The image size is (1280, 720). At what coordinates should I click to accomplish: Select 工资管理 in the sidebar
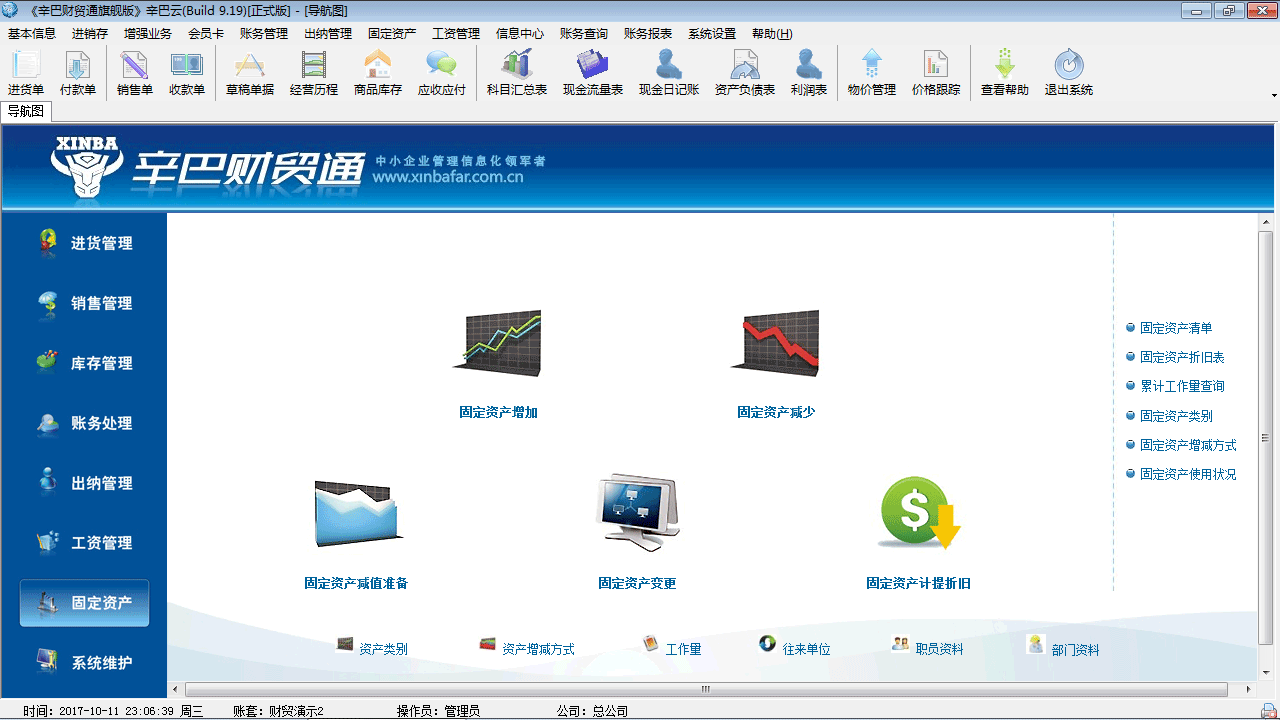point(84,543)
